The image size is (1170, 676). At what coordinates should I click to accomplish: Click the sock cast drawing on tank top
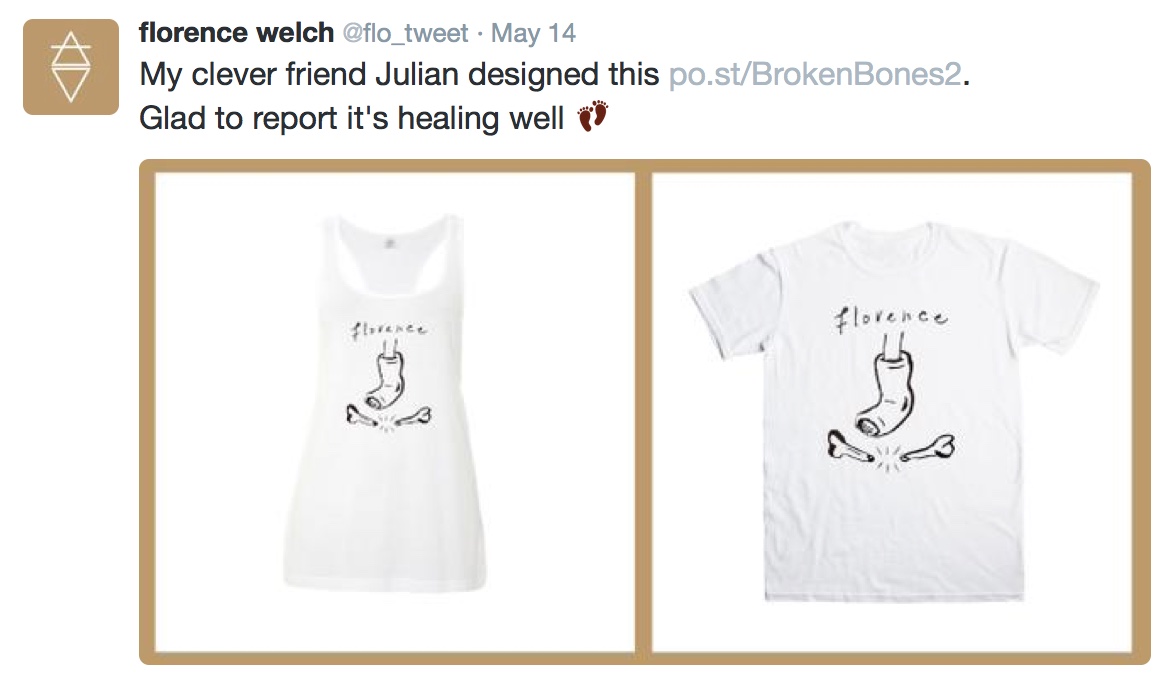click(x=385, y=375)
